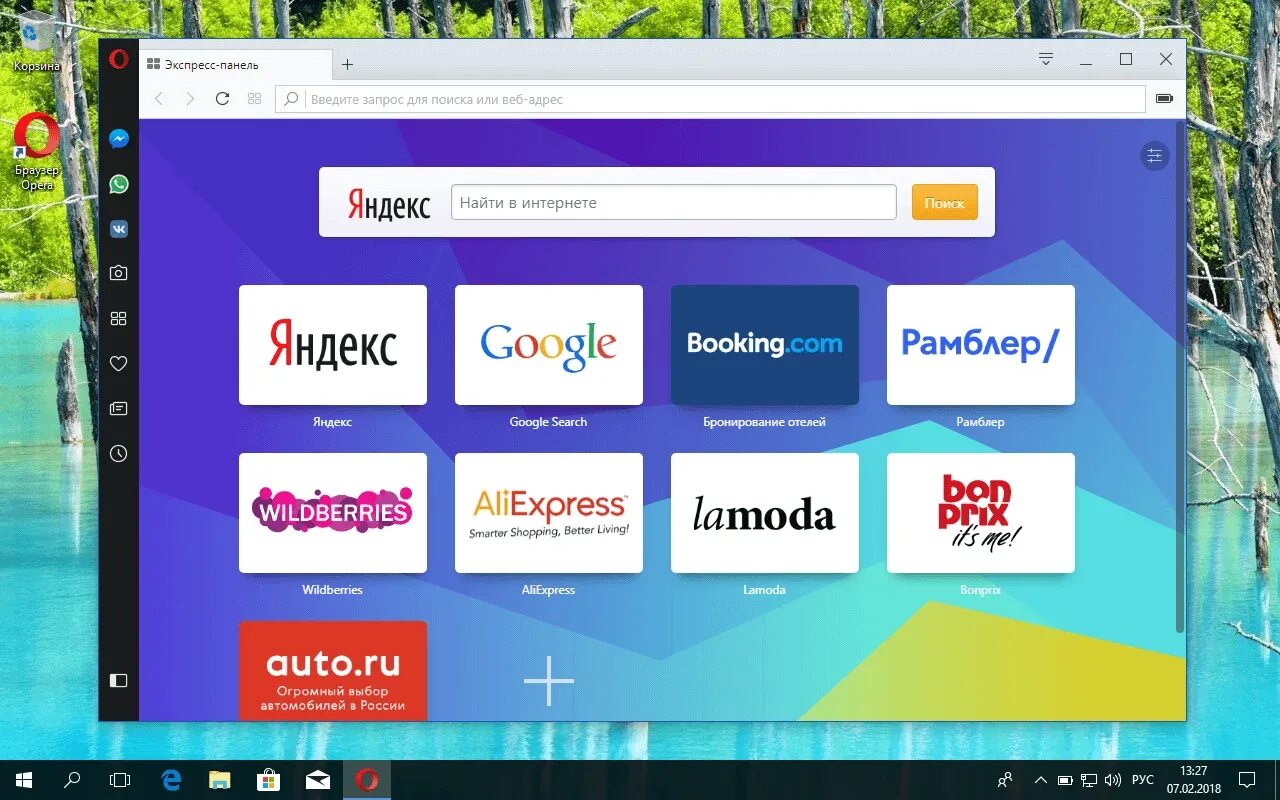
Task: Open Facebook Messenger in the sidebar
Action: [x=118, y=139]
